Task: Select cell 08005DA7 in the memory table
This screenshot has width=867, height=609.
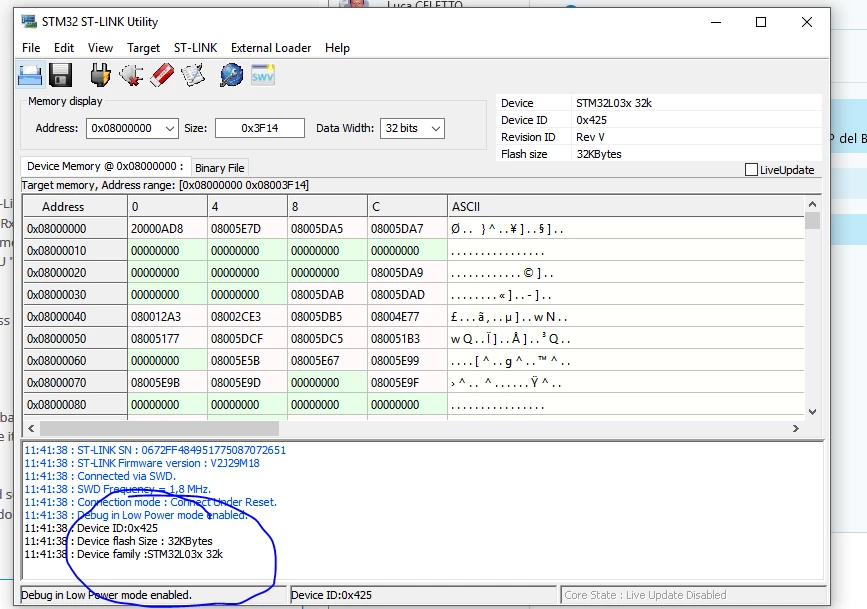Action: click(x=408, y=228)
